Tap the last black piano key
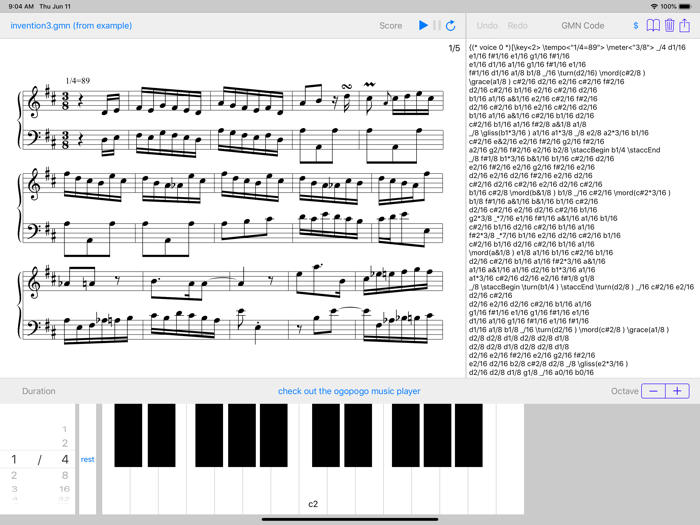 coord(469,435)
